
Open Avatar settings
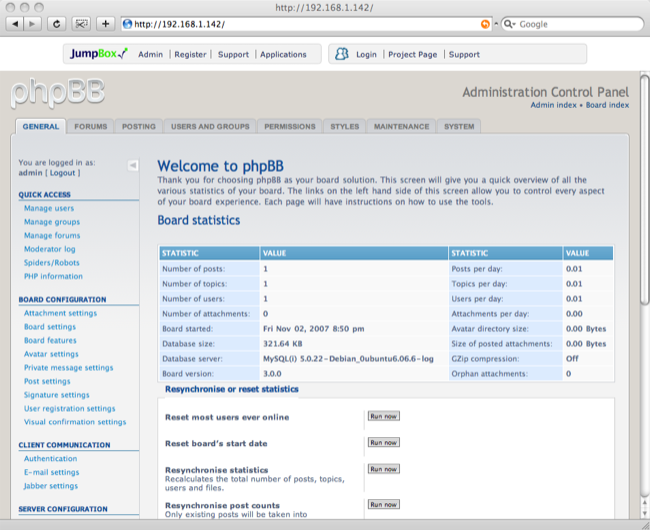(51, 354)
